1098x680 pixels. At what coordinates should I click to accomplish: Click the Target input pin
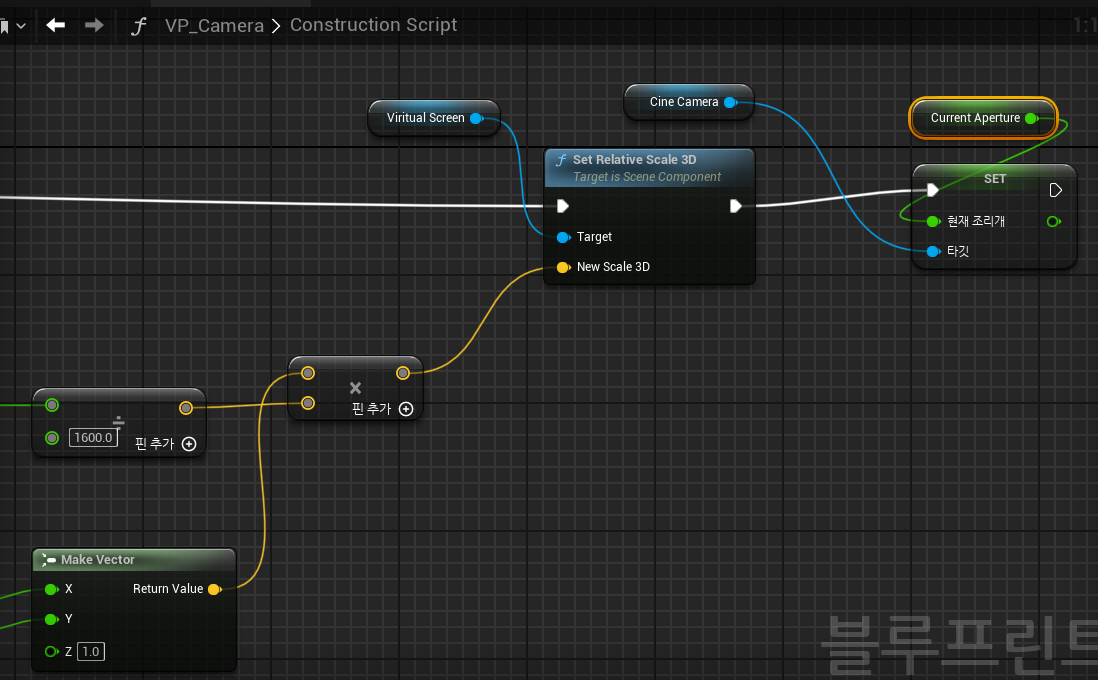(x=563, y=237)
